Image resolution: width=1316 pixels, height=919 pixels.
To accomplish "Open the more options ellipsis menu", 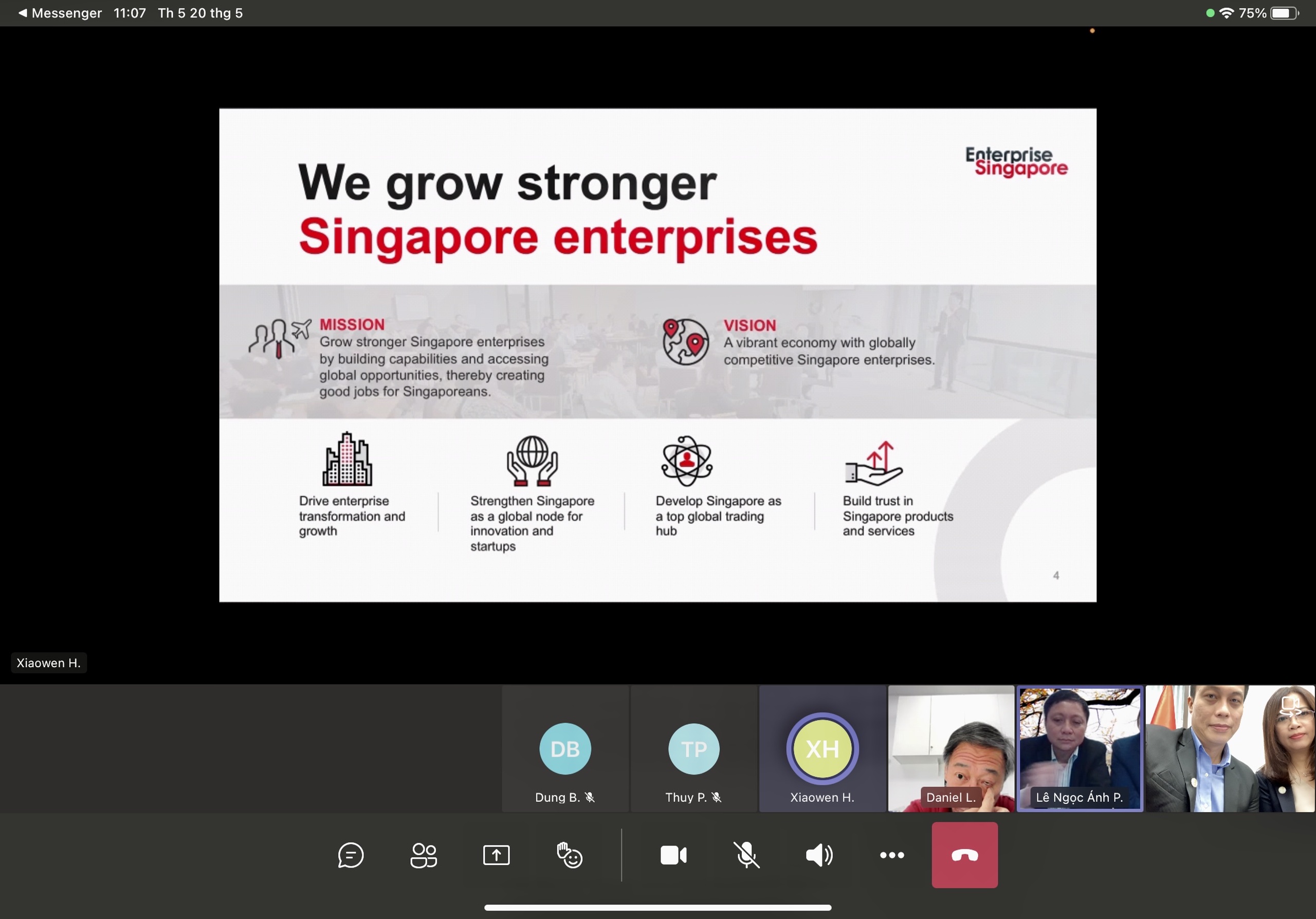I will [892, 855].
